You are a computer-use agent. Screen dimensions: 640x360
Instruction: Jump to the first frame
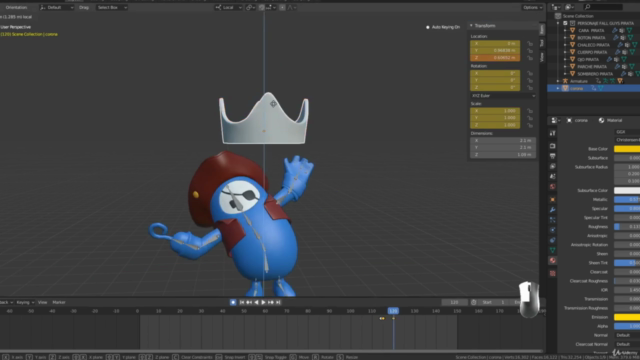[242, 302]
